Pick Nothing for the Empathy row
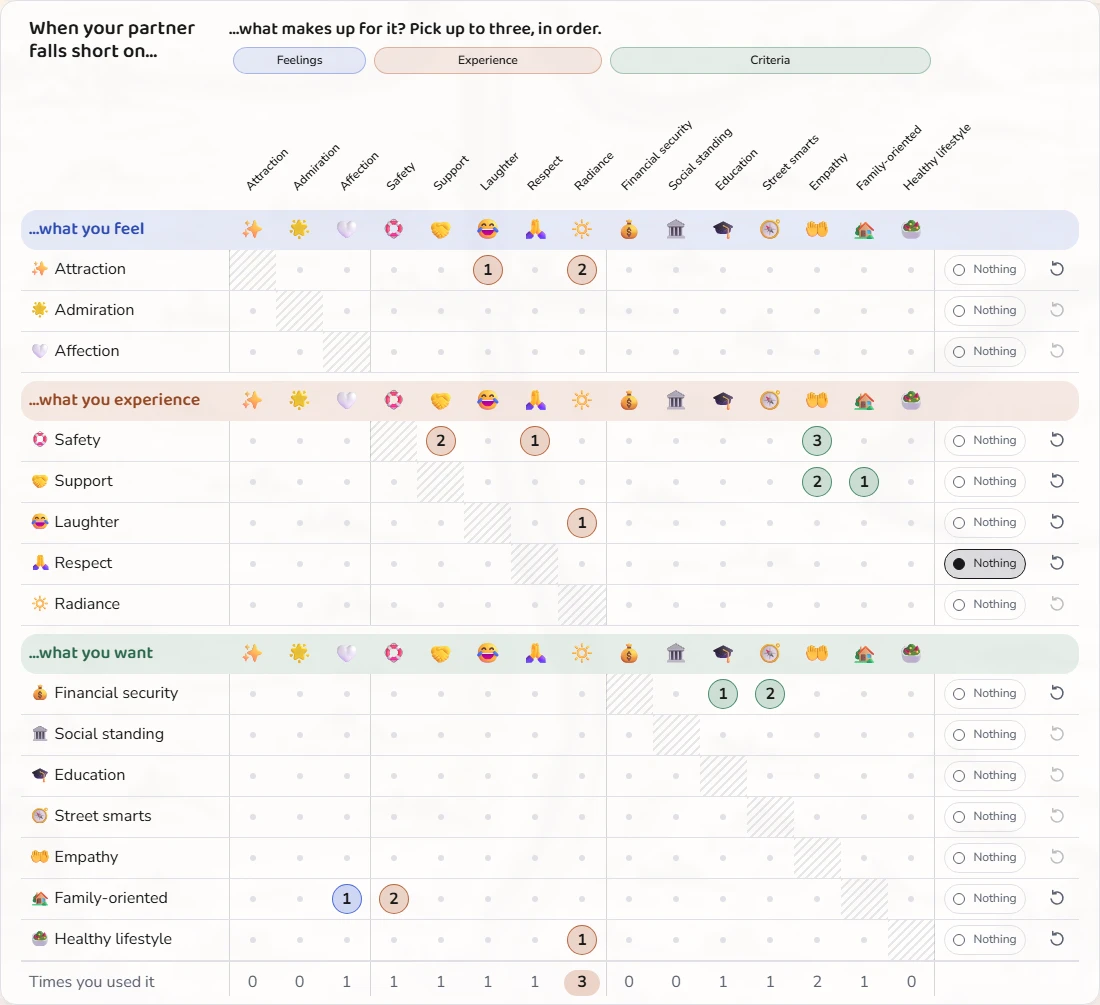Image resolution: width=1100 pixels, height=1005 pixels. click(x=985, y=858)
